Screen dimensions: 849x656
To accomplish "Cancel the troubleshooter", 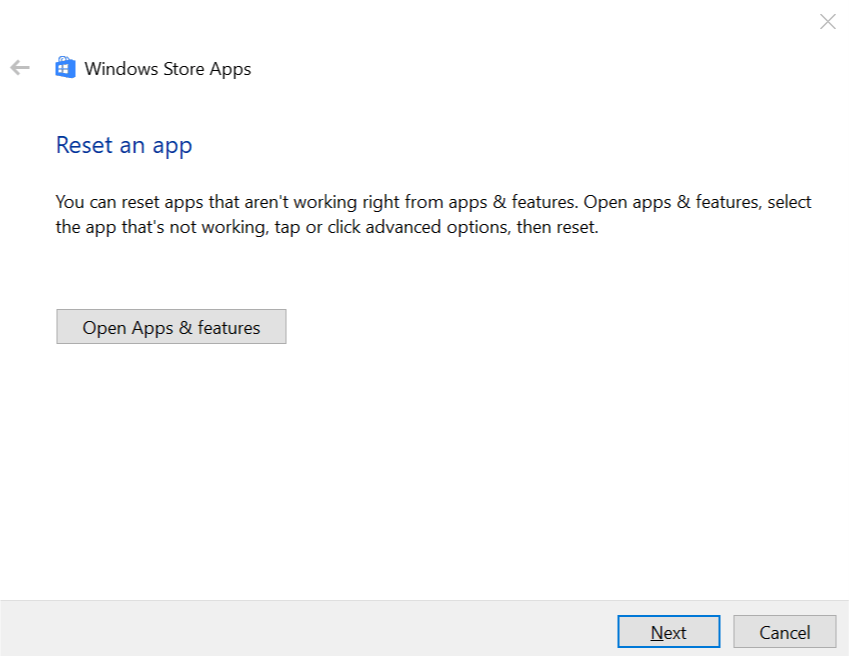I will pyautogui.click(x=785, y=632).
